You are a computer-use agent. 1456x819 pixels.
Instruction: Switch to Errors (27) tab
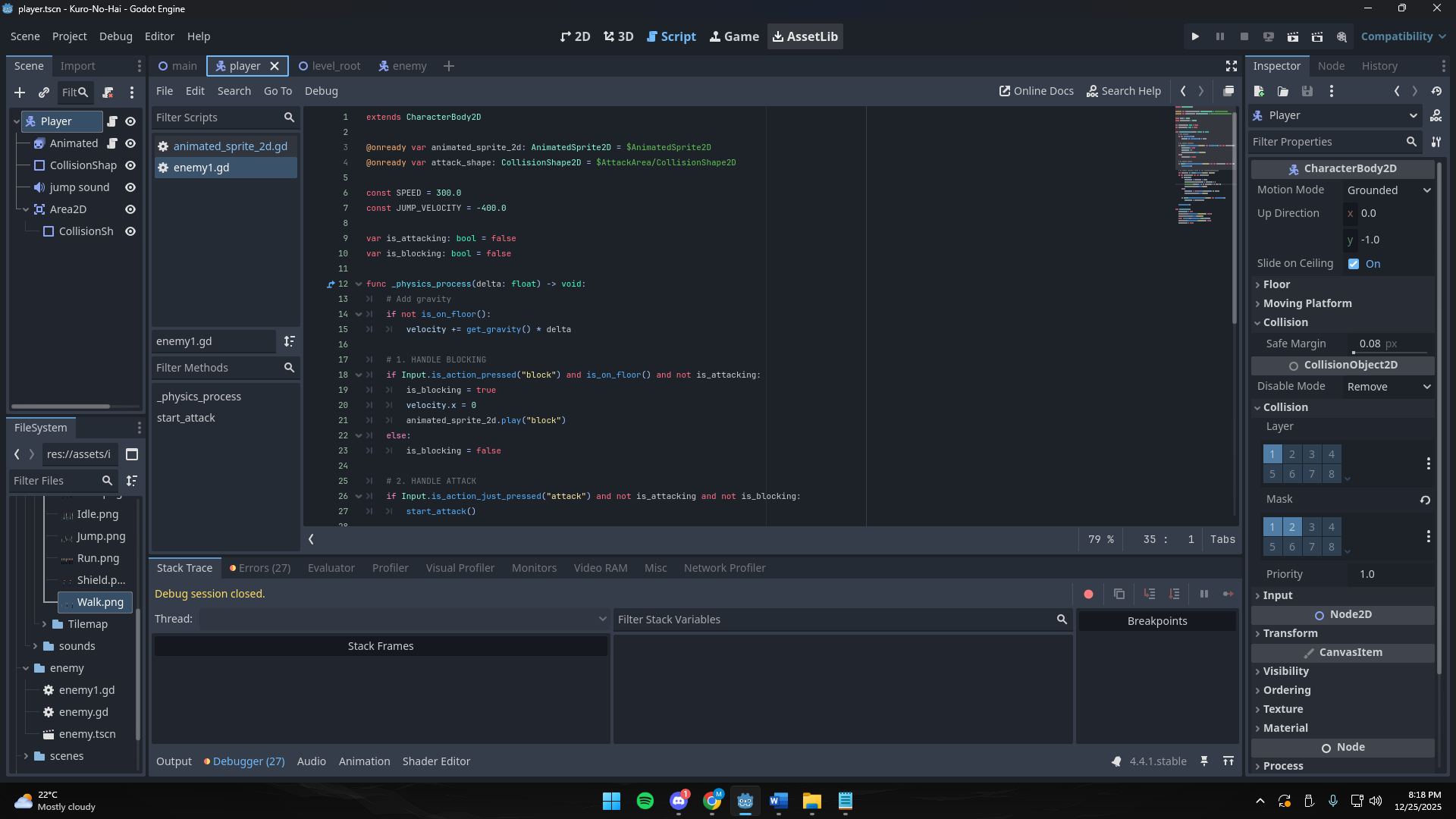pos(260,568)
